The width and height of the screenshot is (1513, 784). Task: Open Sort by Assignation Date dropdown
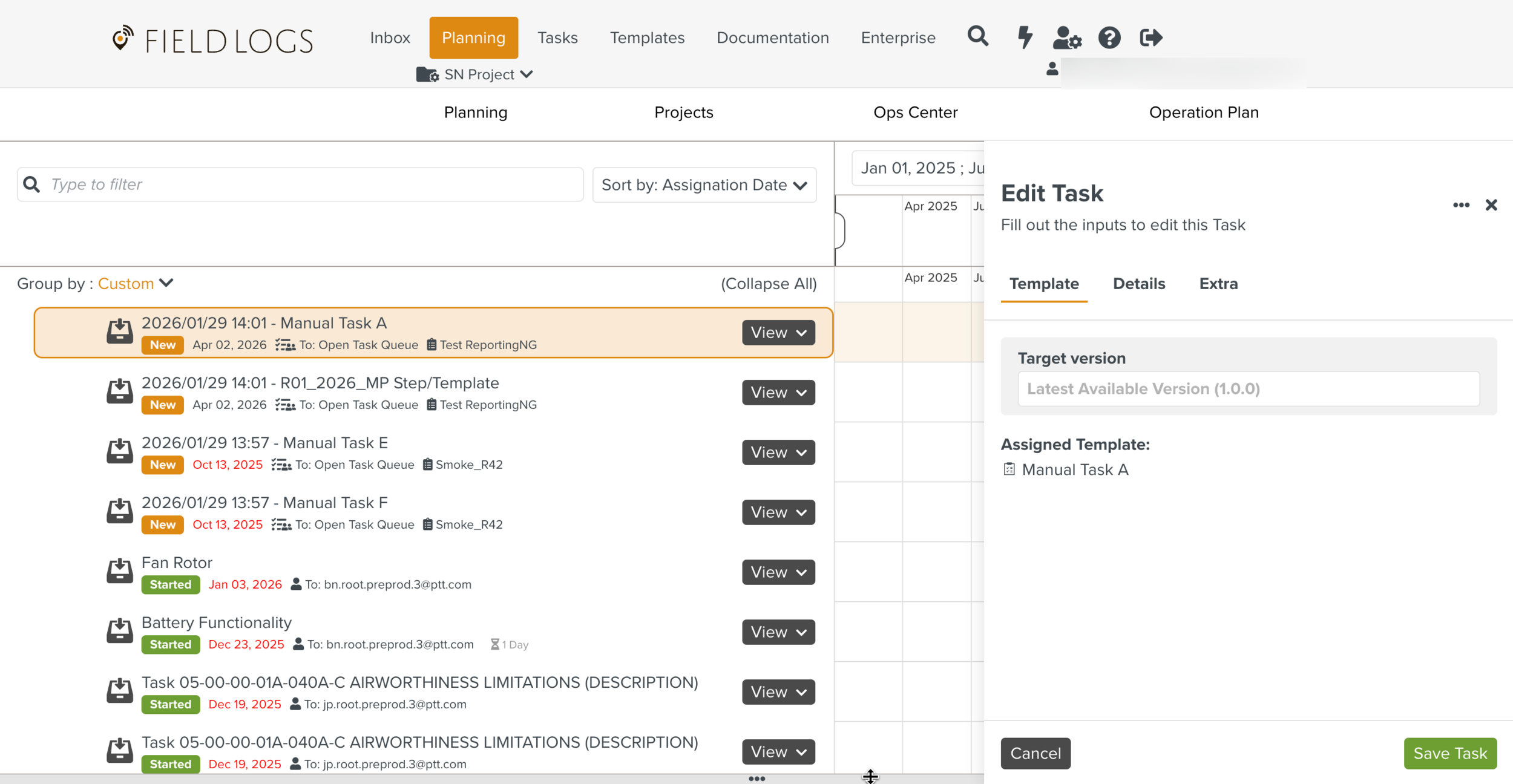pyautogui.click(x=704, y=185)
